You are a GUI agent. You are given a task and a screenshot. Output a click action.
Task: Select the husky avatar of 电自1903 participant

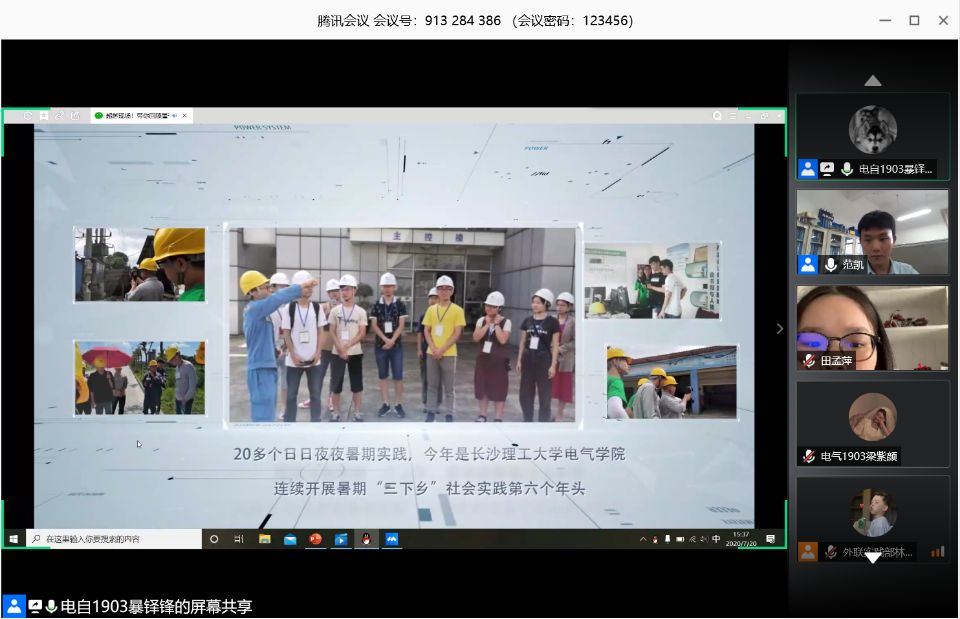coord(872,130)
